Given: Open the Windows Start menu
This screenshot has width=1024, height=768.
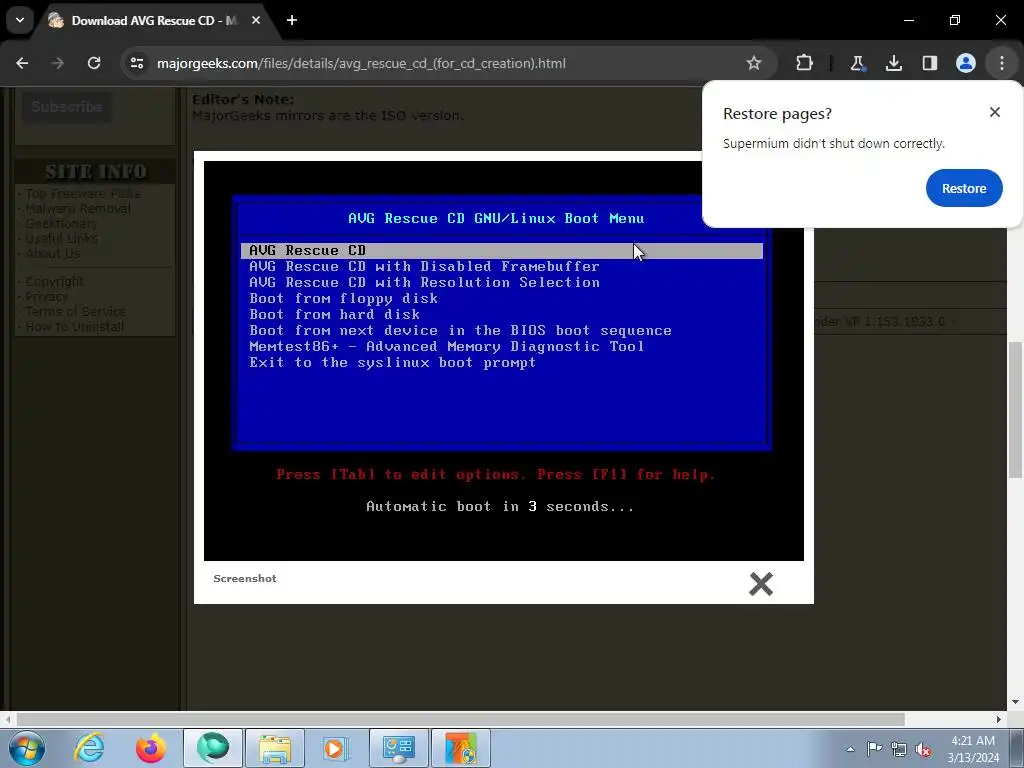Looking at the screenshot, I should (27, 748).
